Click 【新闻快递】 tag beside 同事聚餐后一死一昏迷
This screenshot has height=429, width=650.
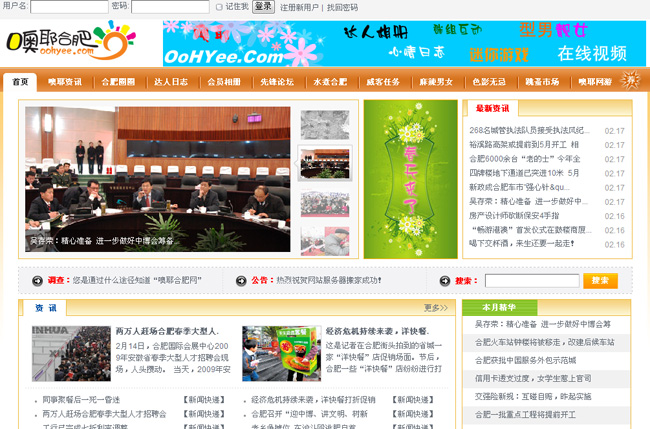tap(204, 400)
